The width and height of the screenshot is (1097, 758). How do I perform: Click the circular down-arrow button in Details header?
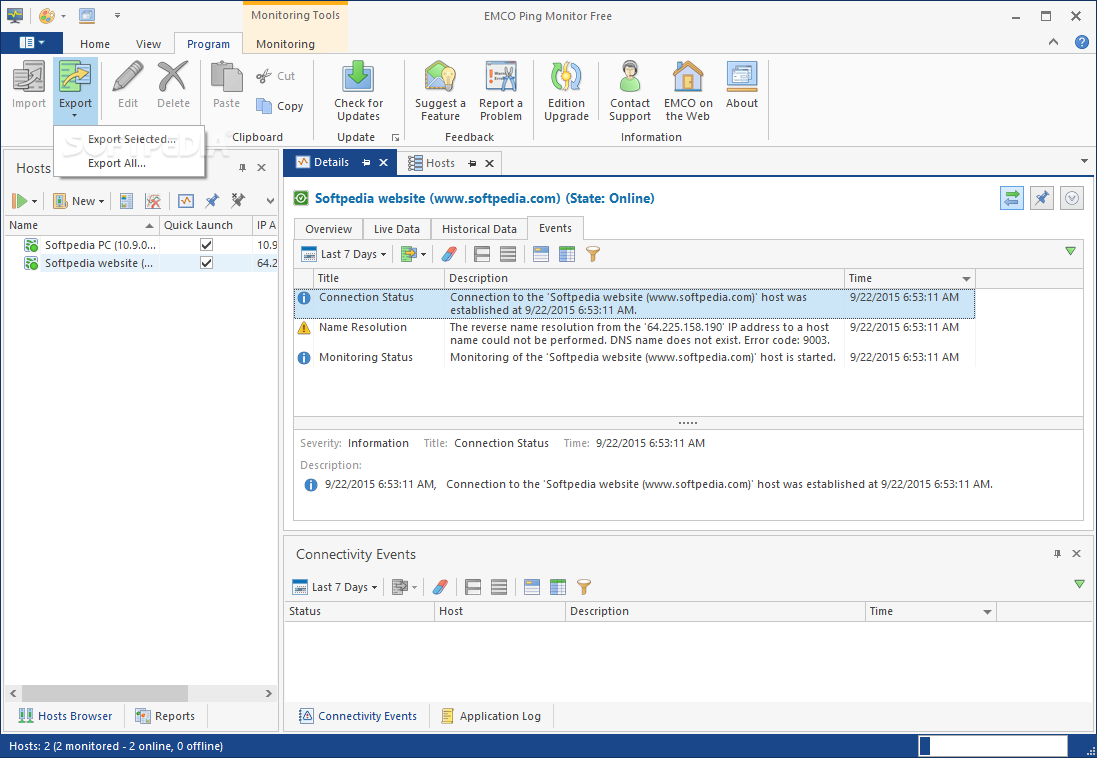1072,198
